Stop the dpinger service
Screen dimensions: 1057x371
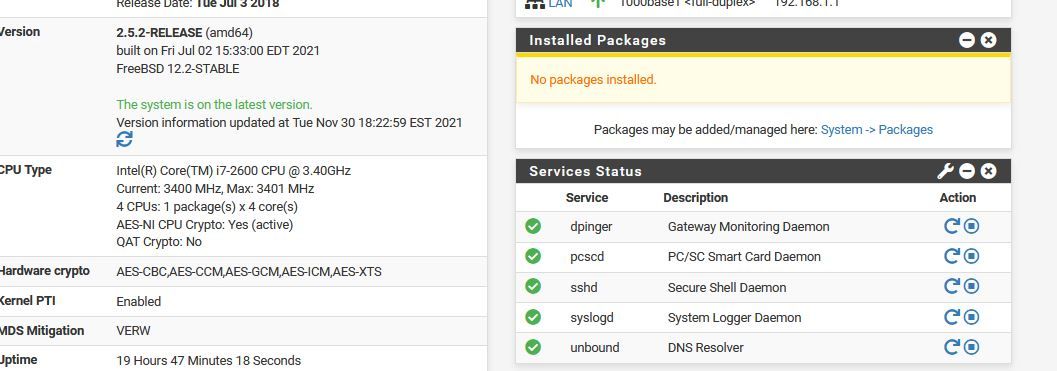click(x=971, y=226)
